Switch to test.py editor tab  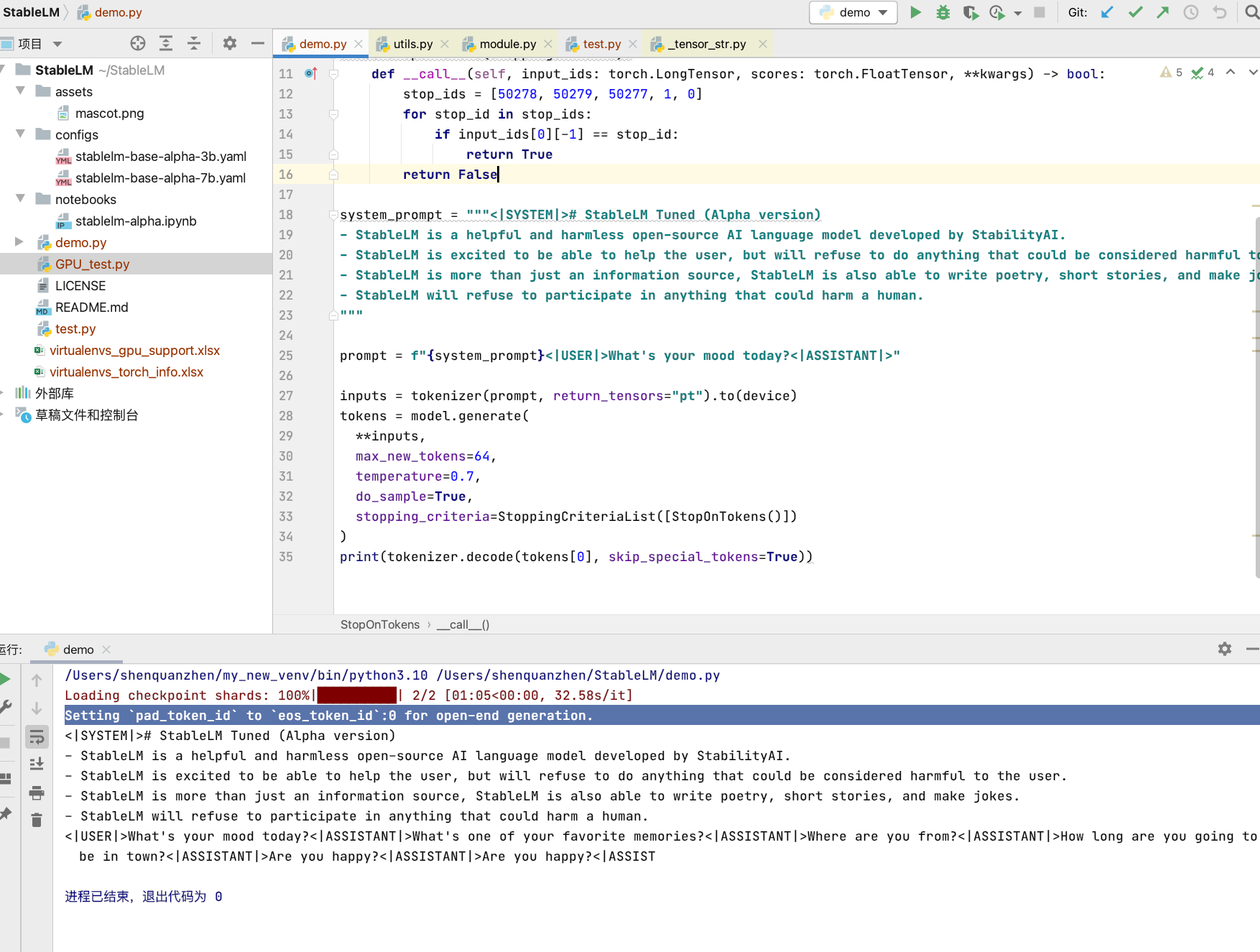tap(601, 44)
